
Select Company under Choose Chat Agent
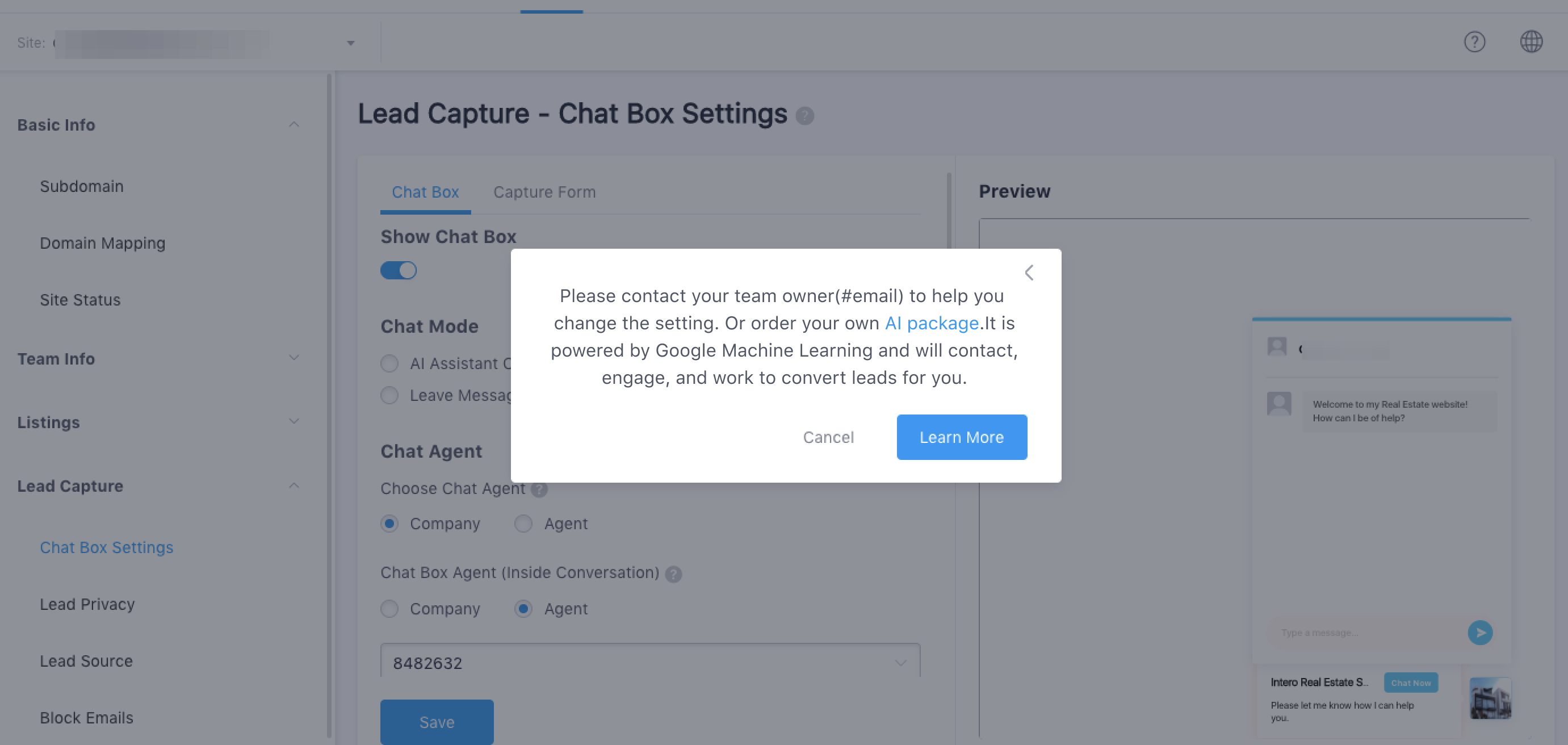pos(389,524)
